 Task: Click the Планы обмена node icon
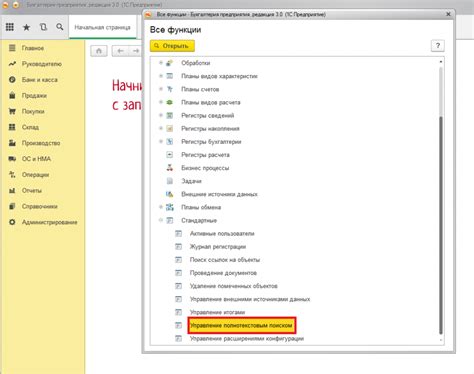(x=170, y=207)
